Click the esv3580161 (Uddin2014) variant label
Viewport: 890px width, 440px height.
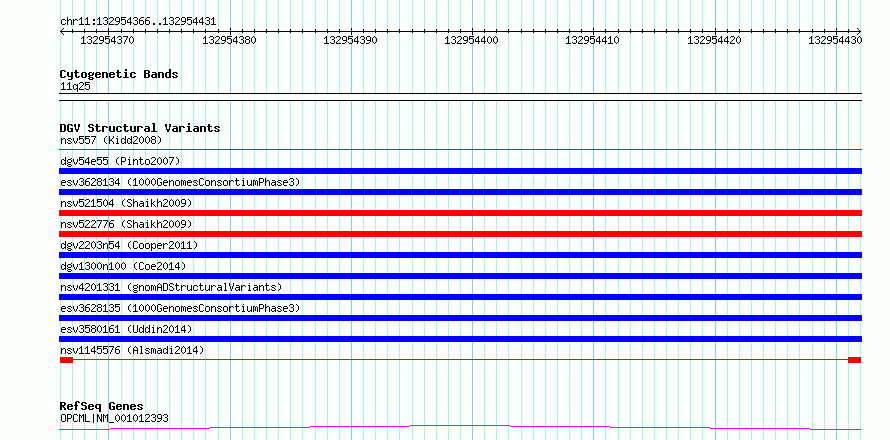click(126, 329)
